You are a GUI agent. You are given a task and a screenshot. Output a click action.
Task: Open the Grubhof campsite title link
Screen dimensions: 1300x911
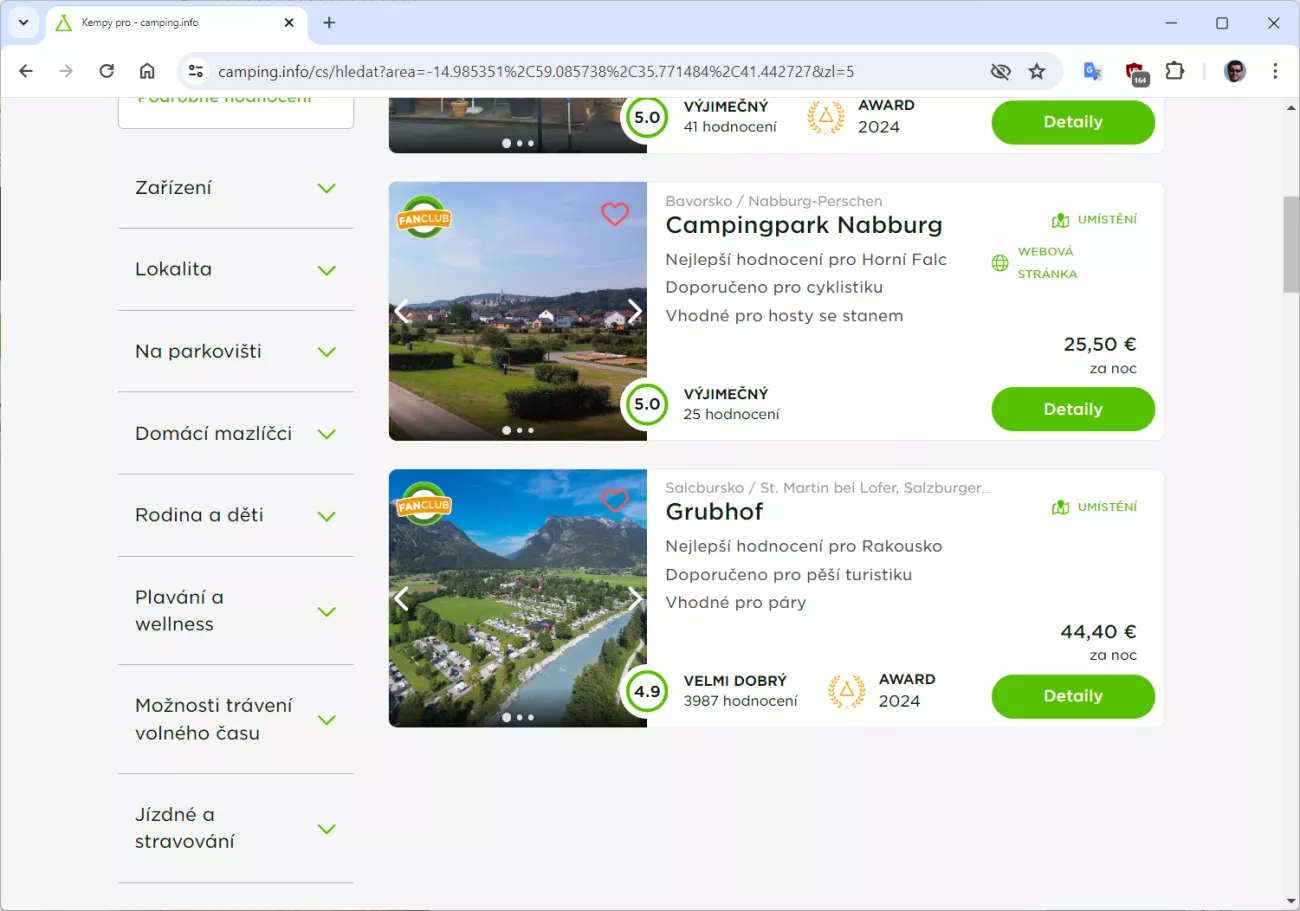click(714, 512)
